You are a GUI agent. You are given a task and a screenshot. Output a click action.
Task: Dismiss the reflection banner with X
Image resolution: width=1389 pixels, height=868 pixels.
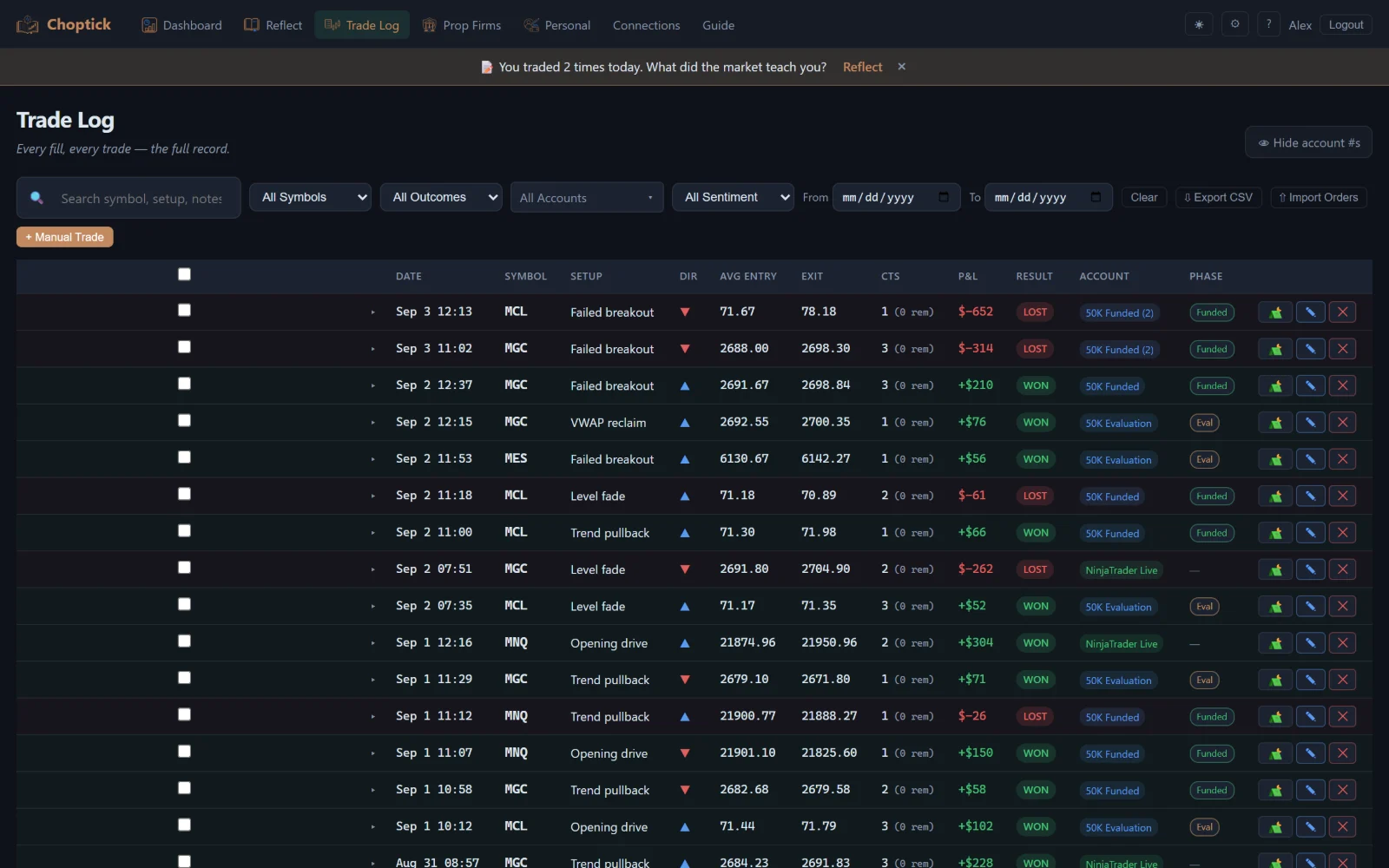(x=901, y=67)
